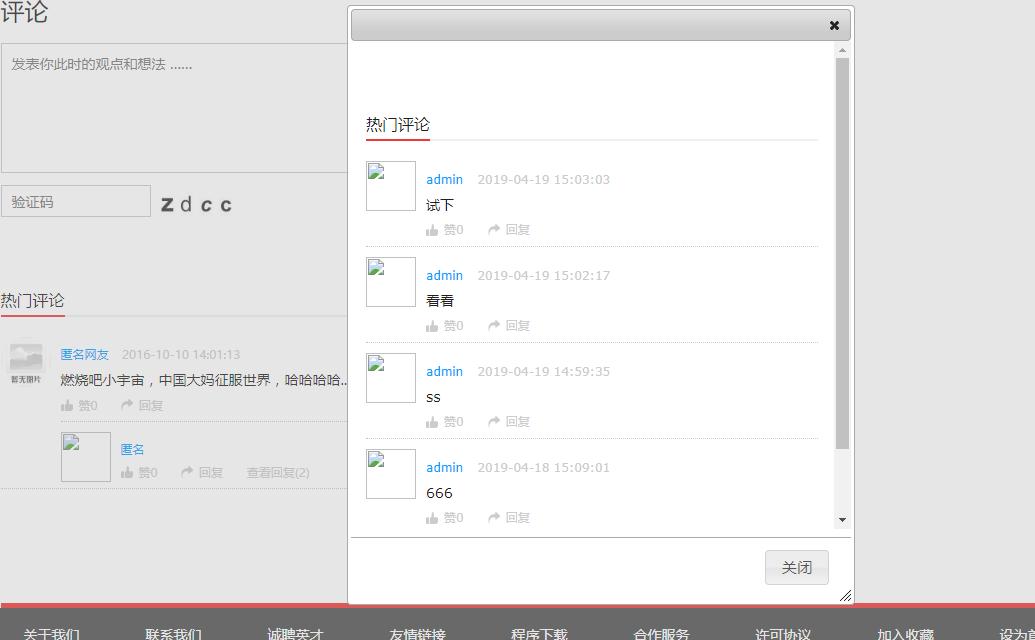
Task: Open 合作服务 in the footer
Action: (x=661, y=633)
